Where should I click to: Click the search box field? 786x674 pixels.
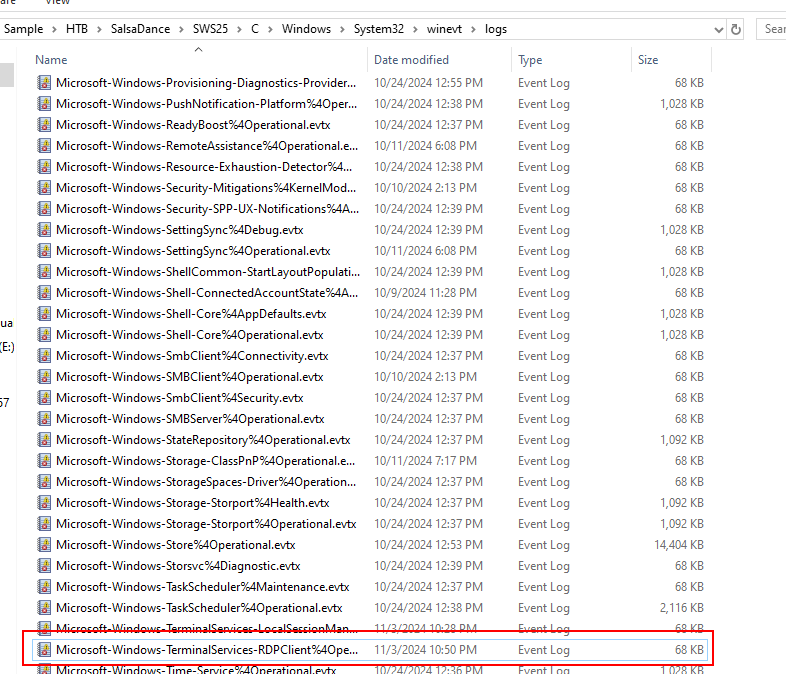[x=772, y=29]
